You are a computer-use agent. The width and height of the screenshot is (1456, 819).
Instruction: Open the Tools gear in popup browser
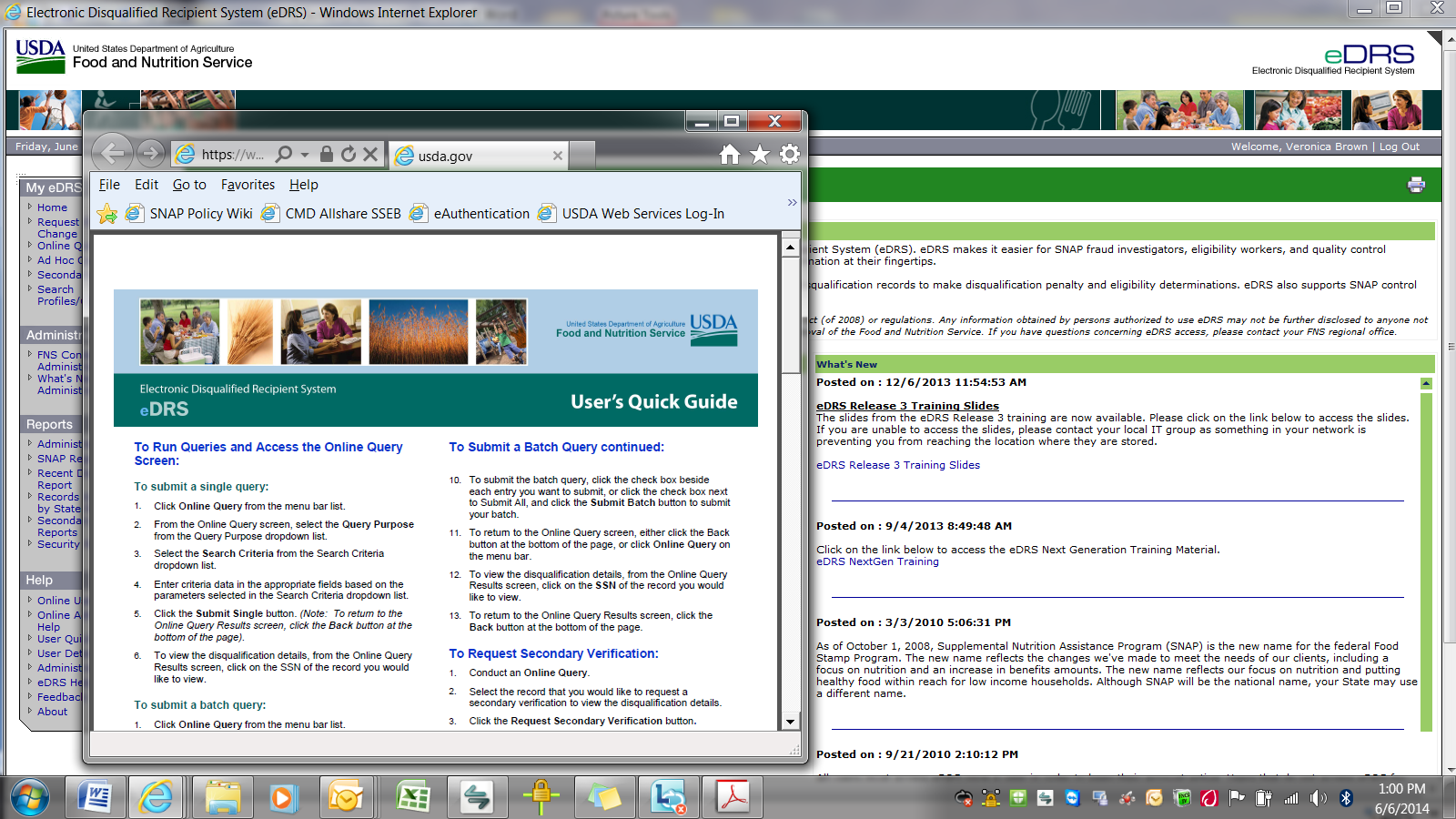tap(790, 155)
